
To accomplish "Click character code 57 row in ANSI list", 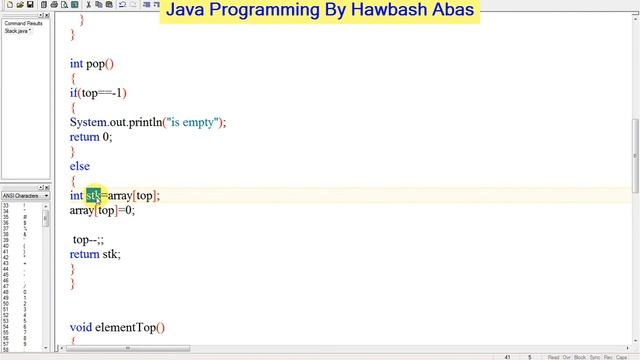I will (x=16, y=344).
